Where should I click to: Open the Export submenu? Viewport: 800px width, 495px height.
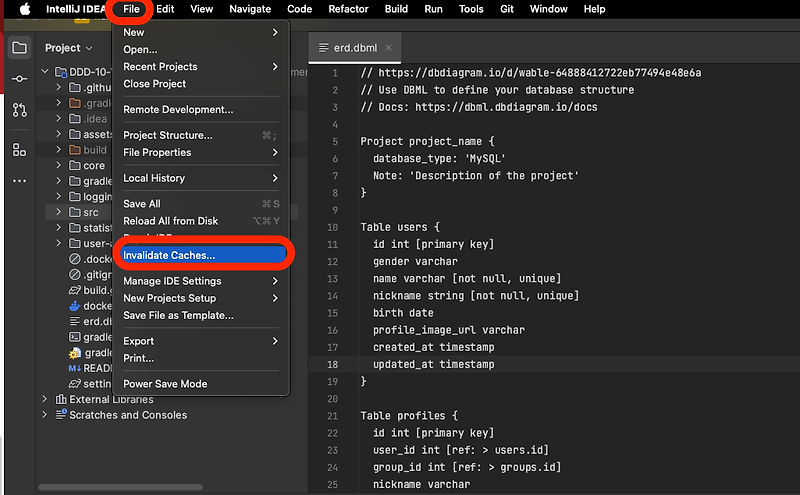click(201, 341)
